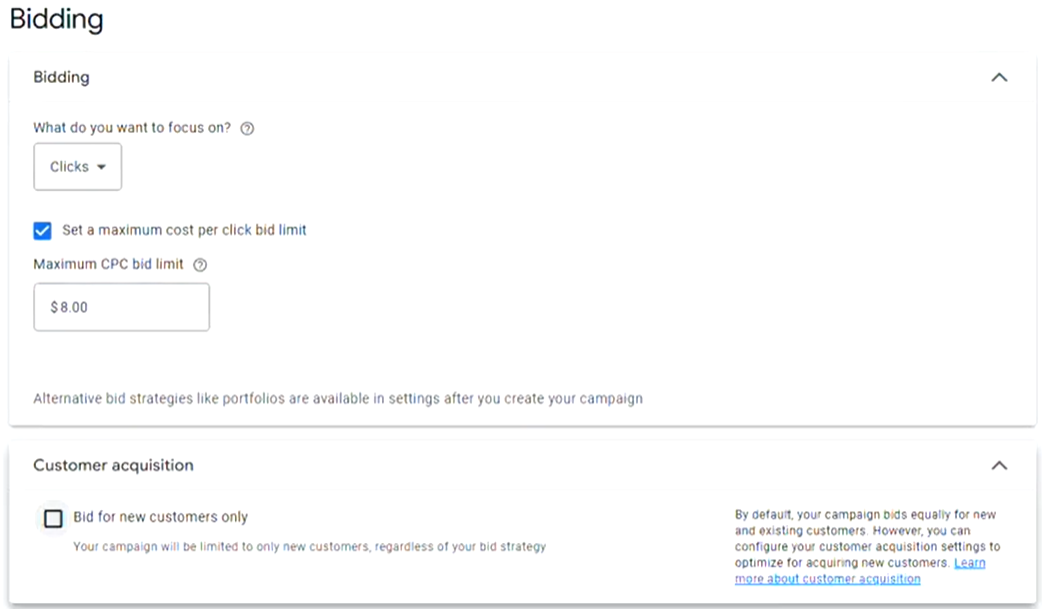
Task: Click help icon beside Maximum CPC bid limit
Action: (x=200, y=265)
